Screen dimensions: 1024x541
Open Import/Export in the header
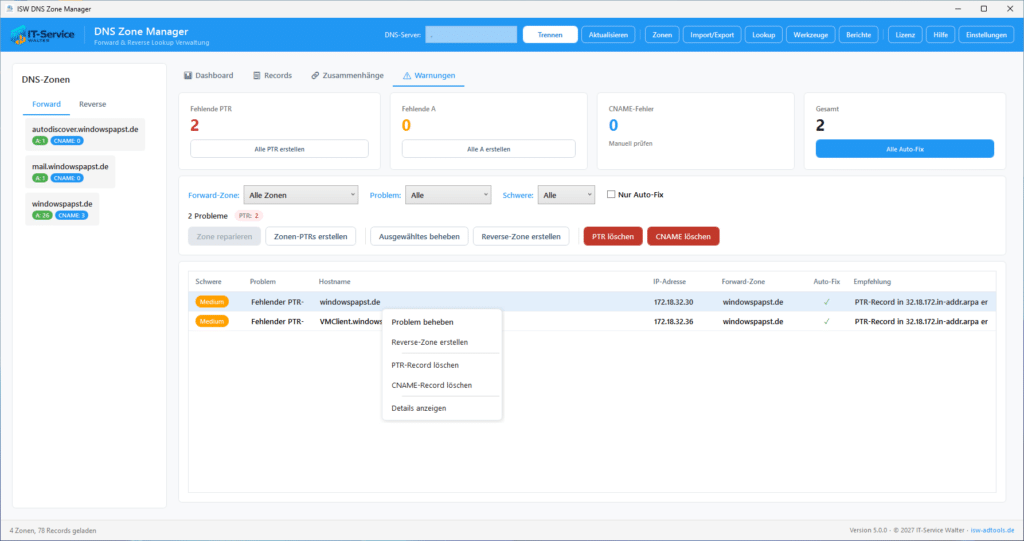pos(712,35)
